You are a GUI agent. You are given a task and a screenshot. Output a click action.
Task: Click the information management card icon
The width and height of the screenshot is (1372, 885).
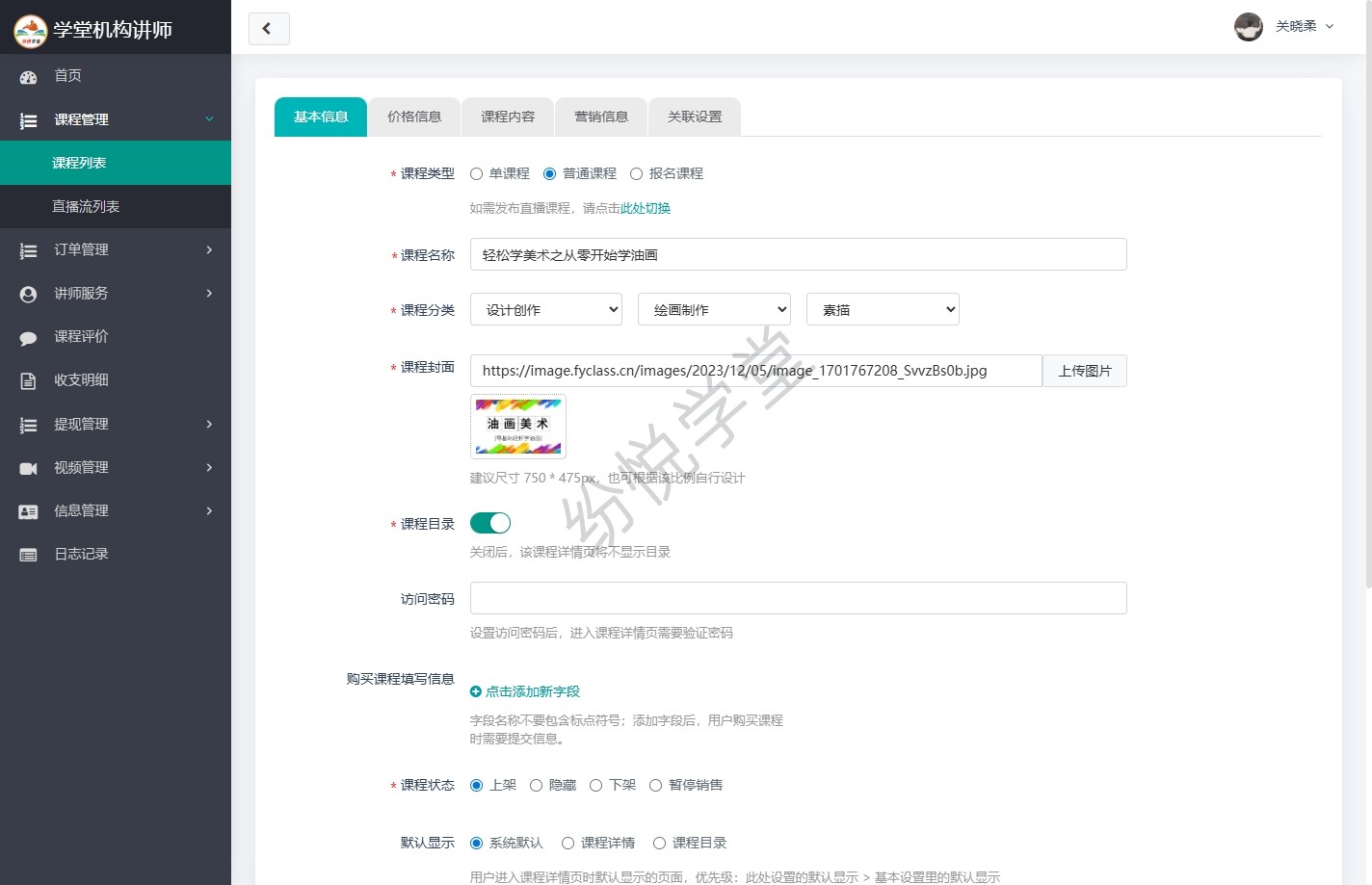click(x=28, y=511)
